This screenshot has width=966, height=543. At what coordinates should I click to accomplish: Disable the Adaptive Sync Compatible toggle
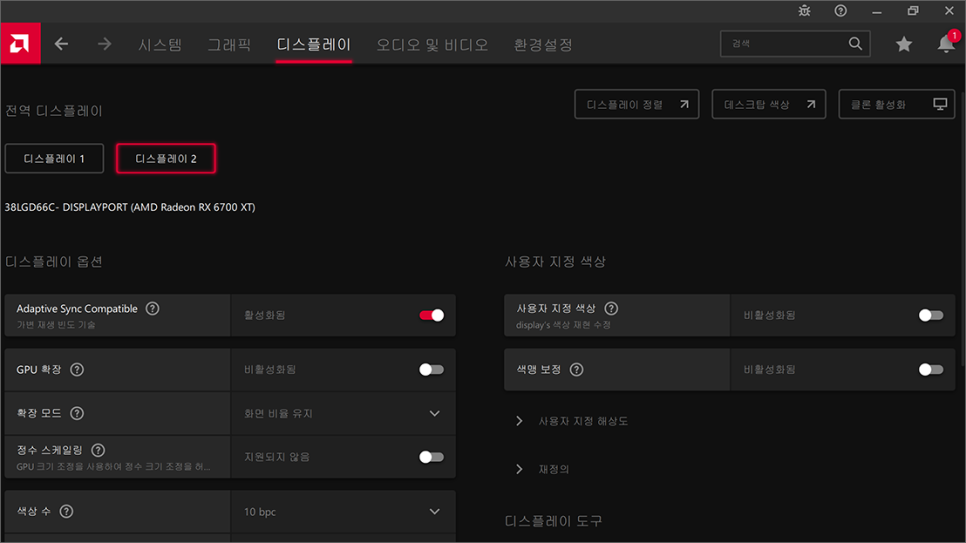click(x=431, y=315)
